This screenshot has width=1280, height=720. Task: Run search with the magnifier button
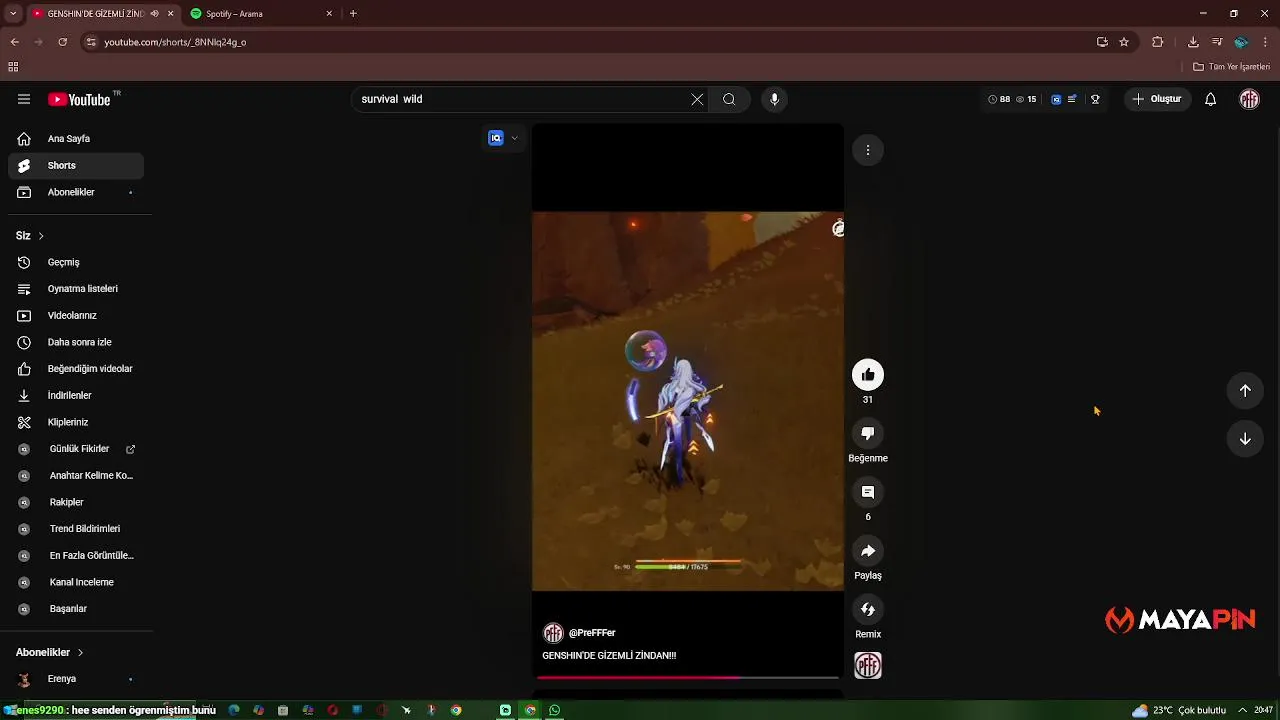point(729,99)
